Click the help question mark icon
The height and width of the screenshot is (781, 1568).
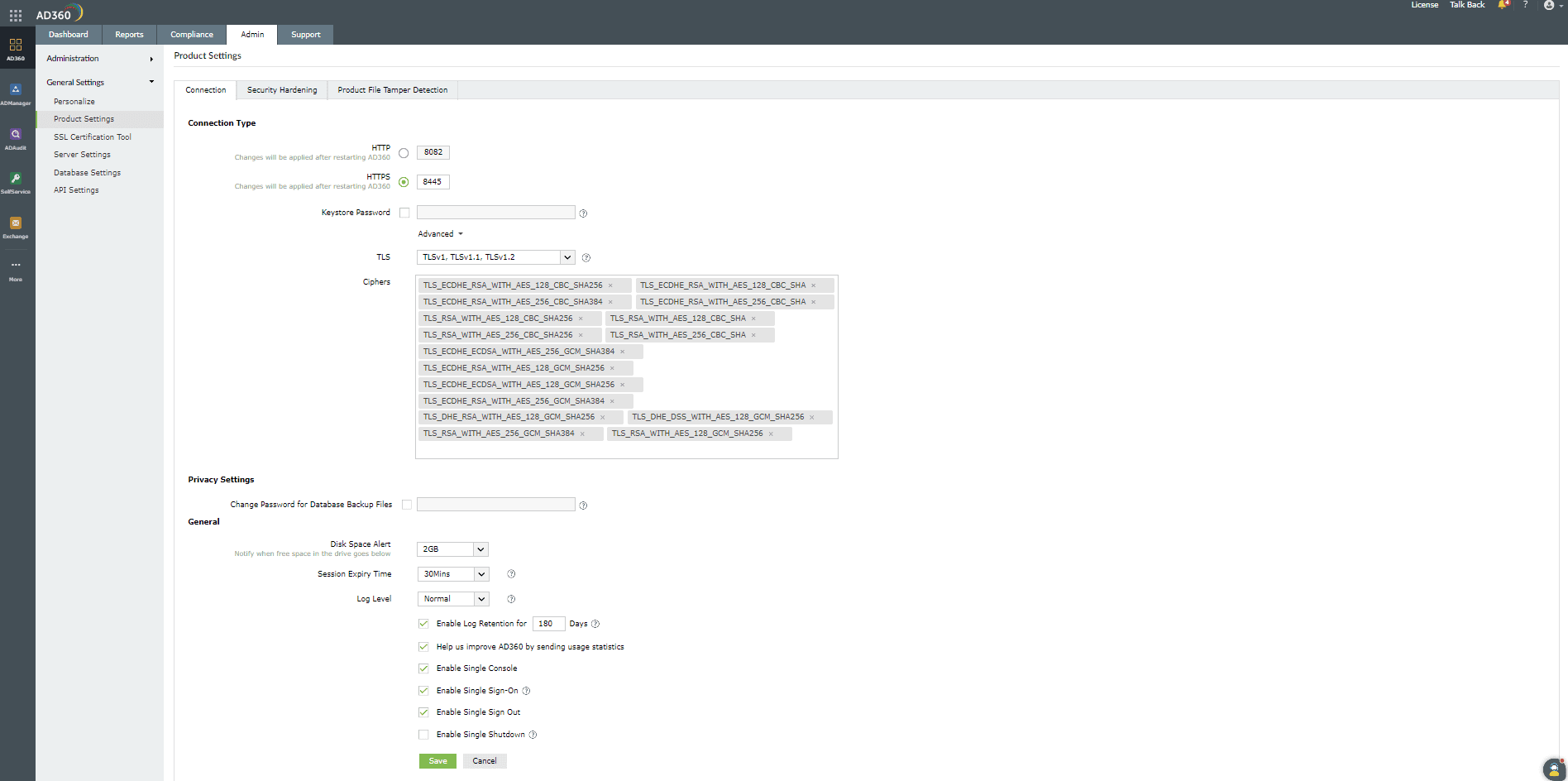click(x=1526, y=5)
